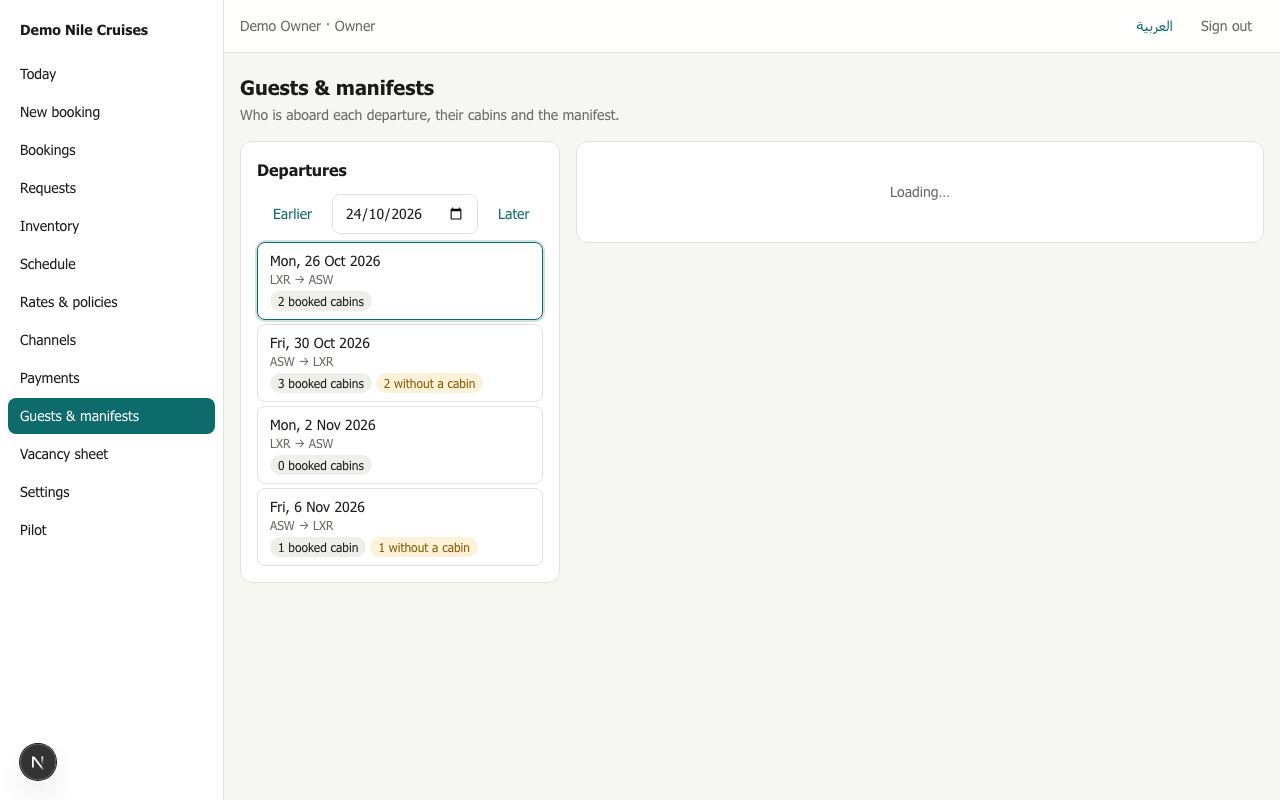Open the calendar picker icon in date field

(456, 214)
